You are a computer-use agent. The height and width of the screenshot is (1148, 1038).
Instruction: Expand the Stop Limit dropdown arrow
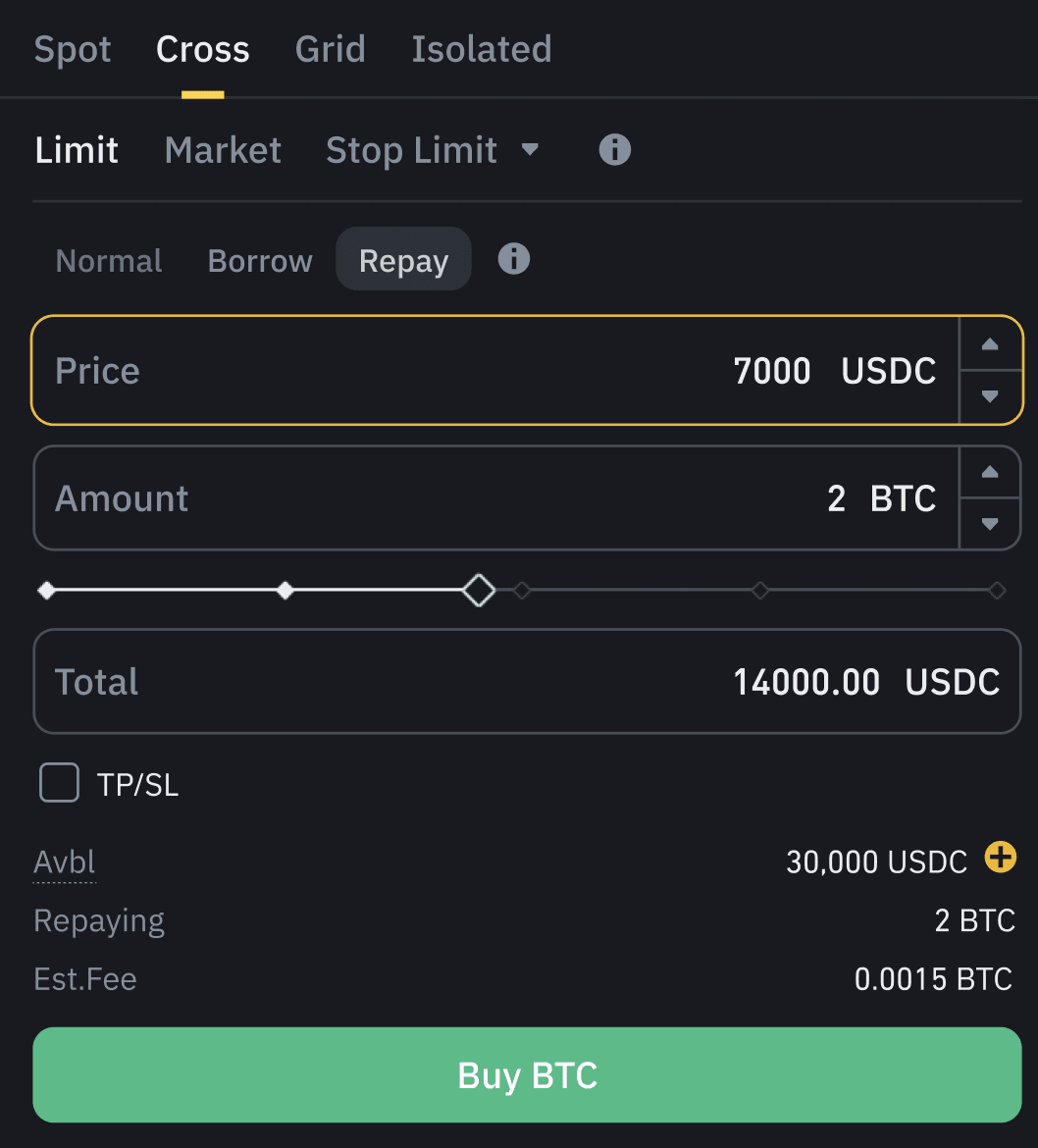[x=530, y=150]
